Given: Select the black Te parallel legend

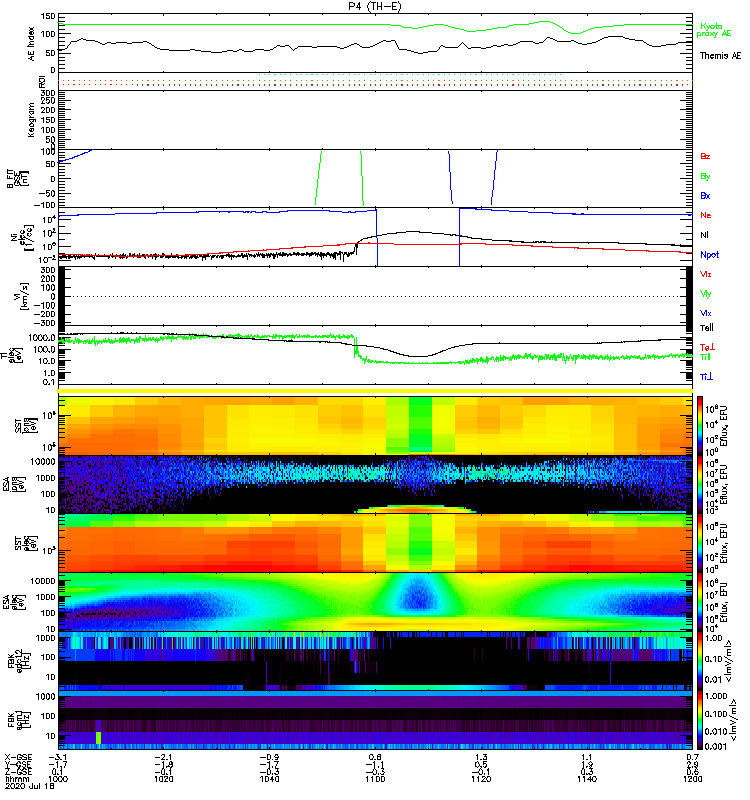Looking at the screenshot, I should coord(707,328).
